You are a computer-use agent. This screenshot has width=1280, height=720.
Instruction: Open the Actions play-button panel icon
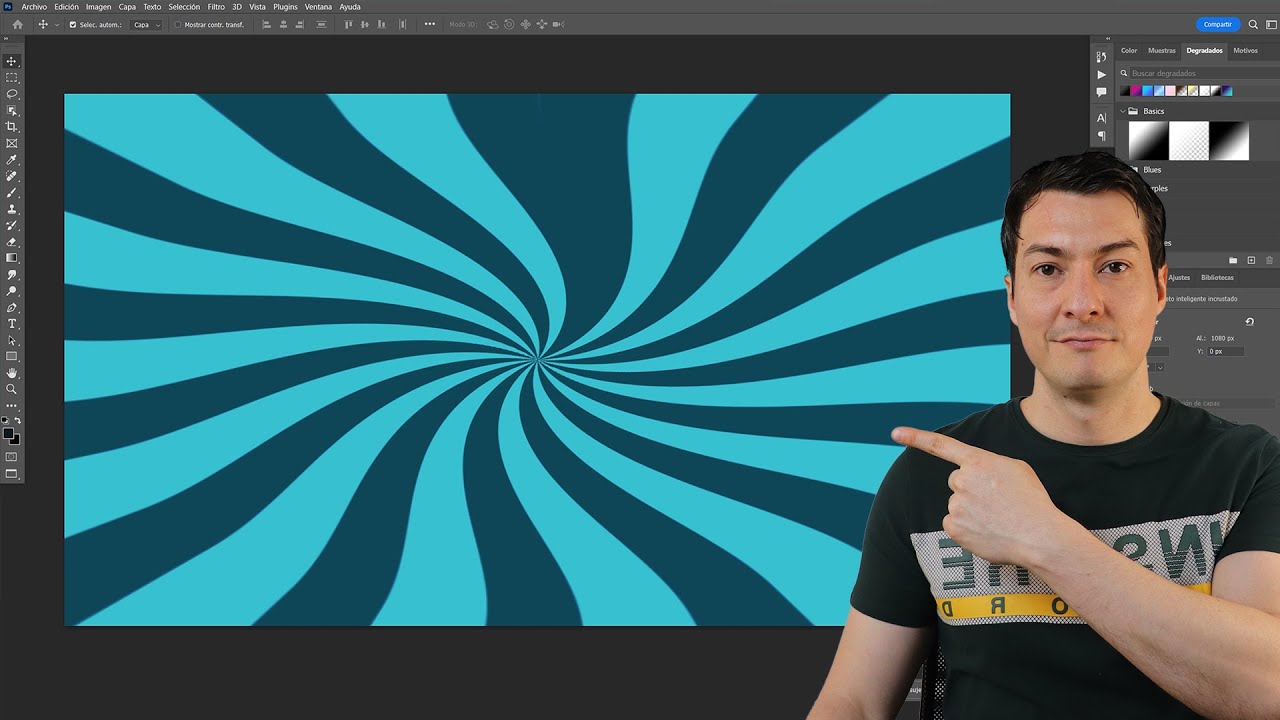click(x=1102, y=74)
